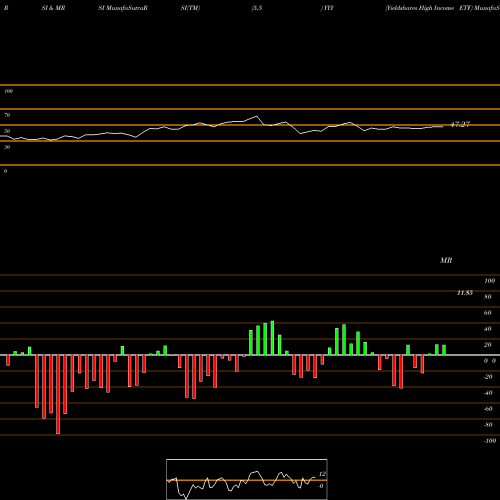Image resolution: width=500 pixels, height=500 pixels.
Task: Click the 'SI(TM)' header label
Action: pos(190,8)
